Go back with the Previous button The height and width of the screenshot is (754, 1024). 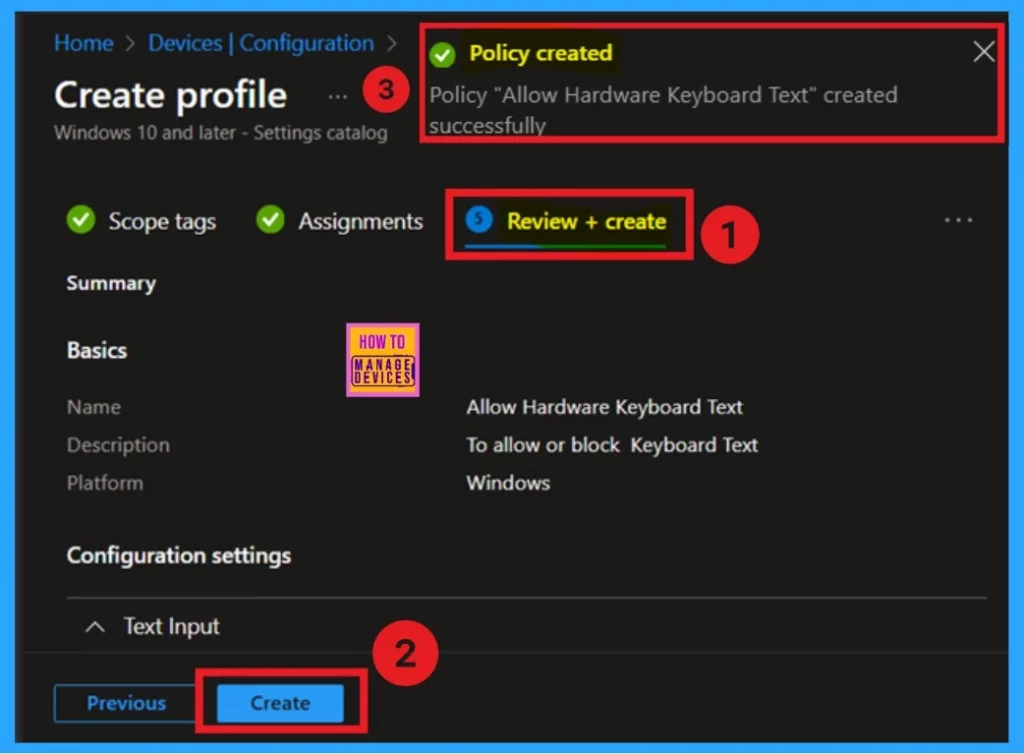point(126,703)
